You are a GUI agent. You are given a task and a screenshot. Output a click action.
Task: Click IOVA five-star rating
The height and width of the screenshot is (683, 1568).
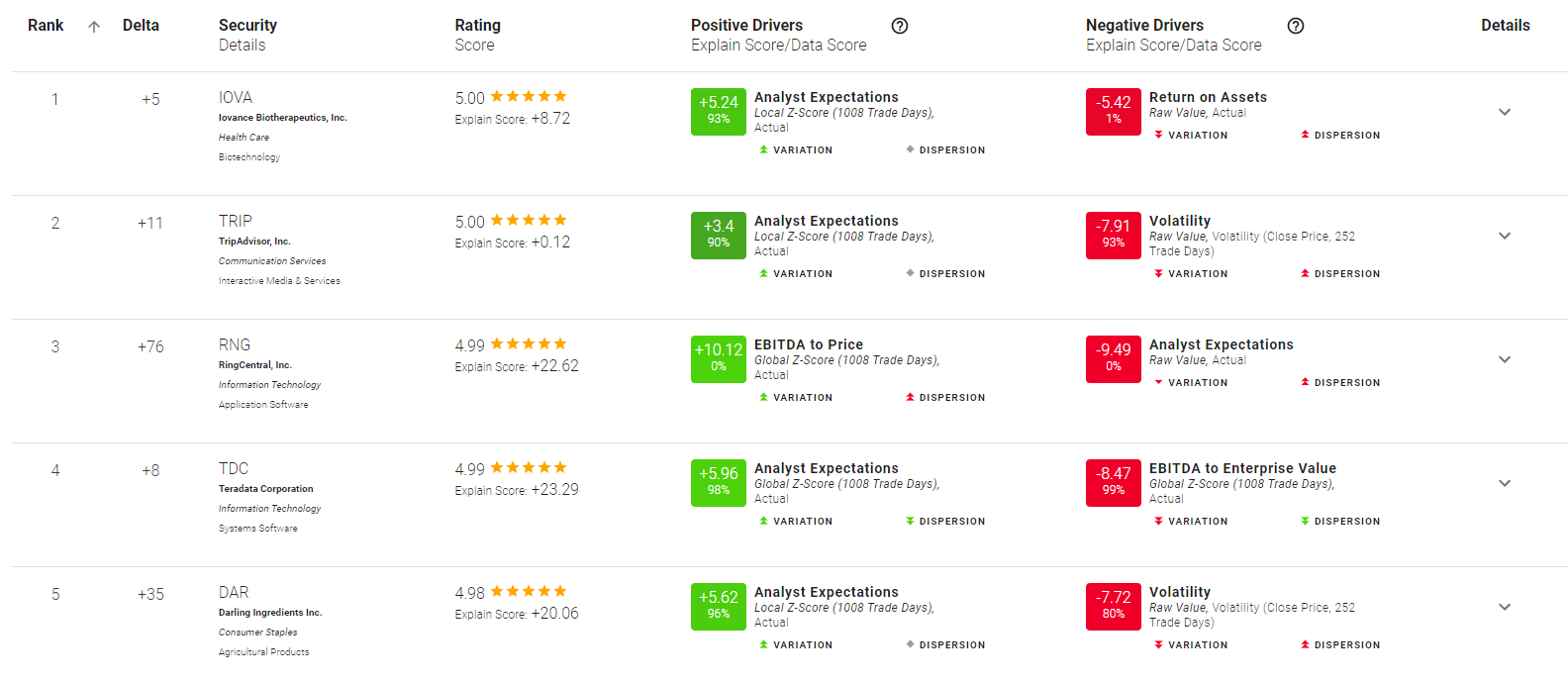(529, 96)
